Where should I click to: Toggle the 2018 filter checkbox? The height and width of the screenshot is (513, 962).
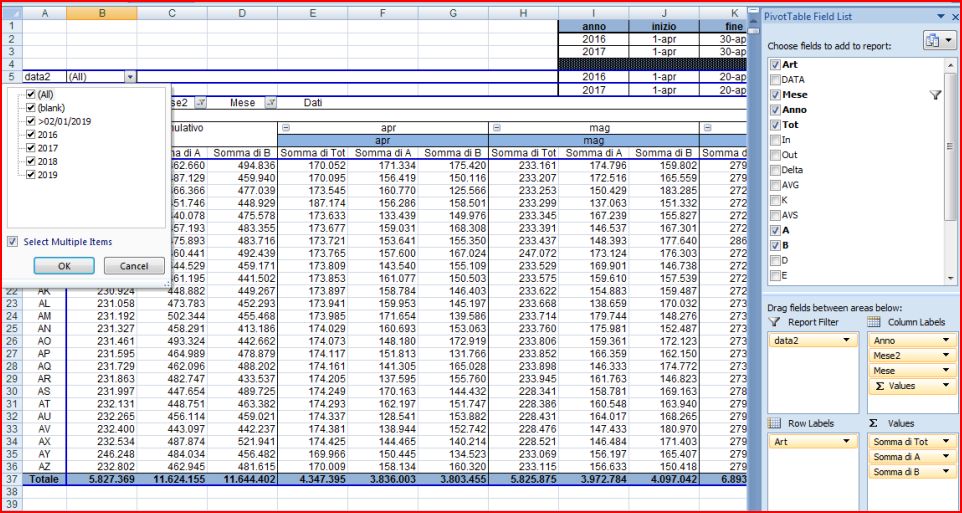click(31, 161)
